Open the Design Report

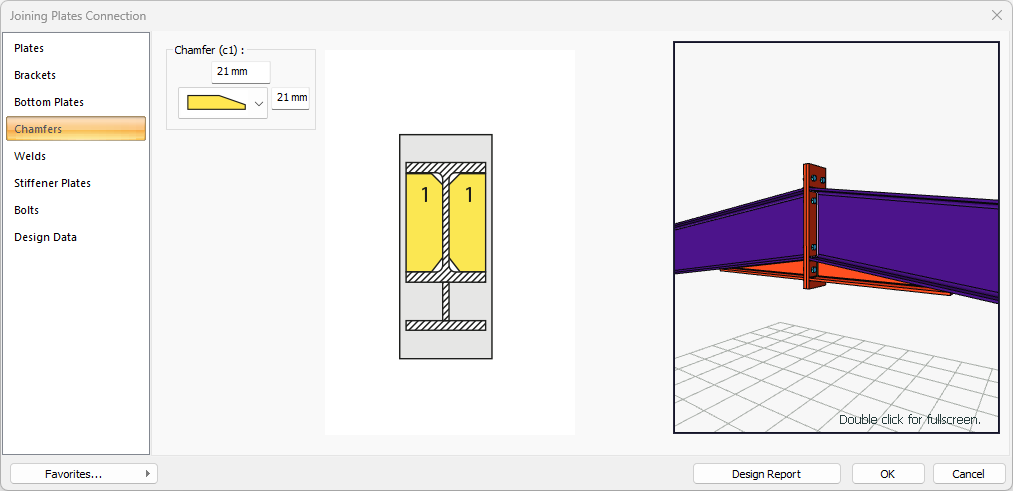[x=766, y=474]
